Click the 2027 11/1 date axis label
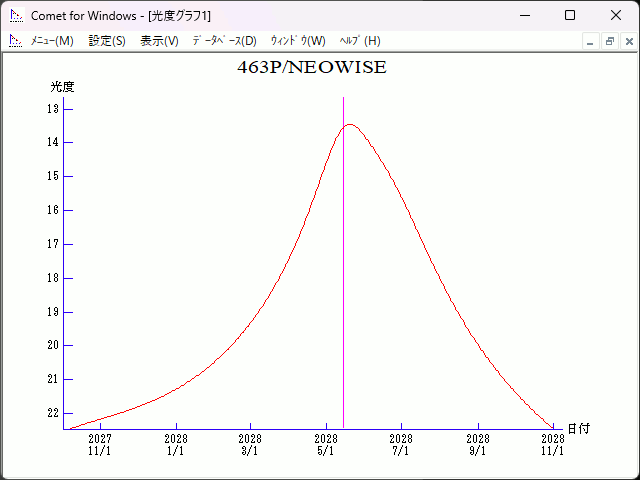 100,444
